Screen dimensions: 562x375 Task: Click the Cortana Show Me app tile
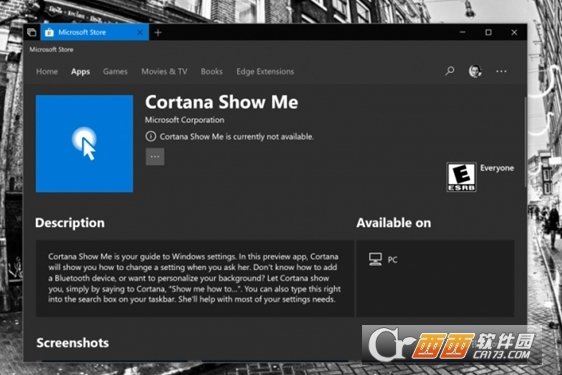(x=84, y=143)
